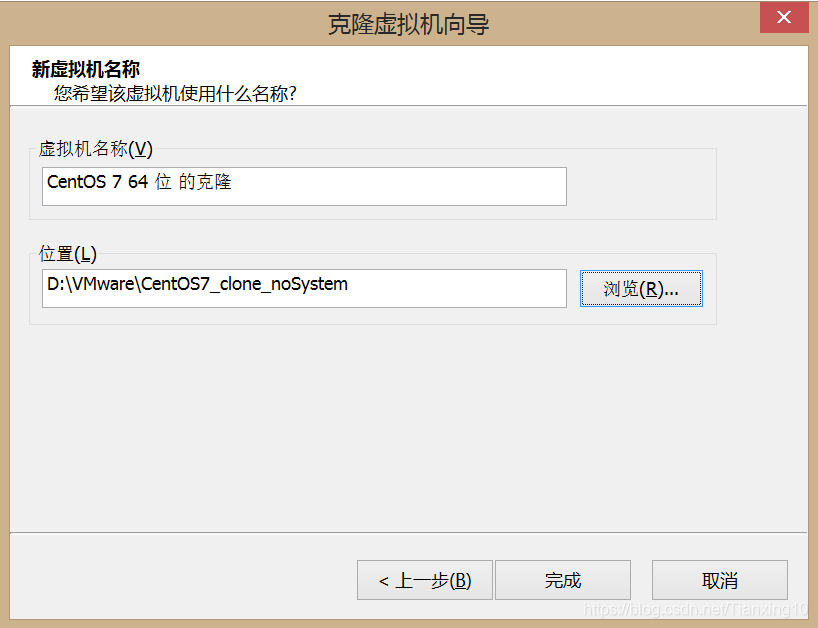
Task: Click the 位置(L) label
Action: tap(68, 254)
